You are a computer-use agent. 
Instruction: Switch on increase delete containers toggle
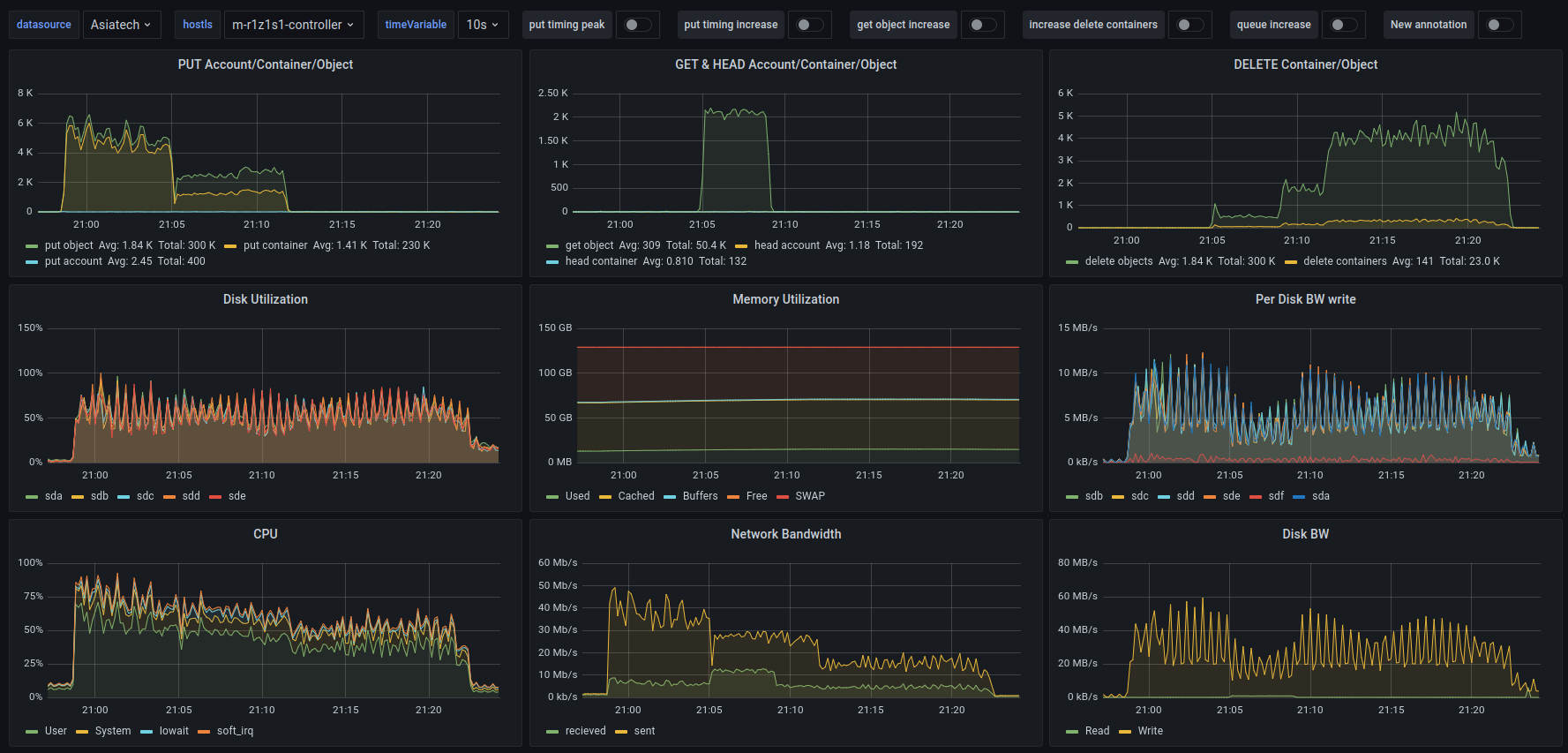(x=1189, y=25)
